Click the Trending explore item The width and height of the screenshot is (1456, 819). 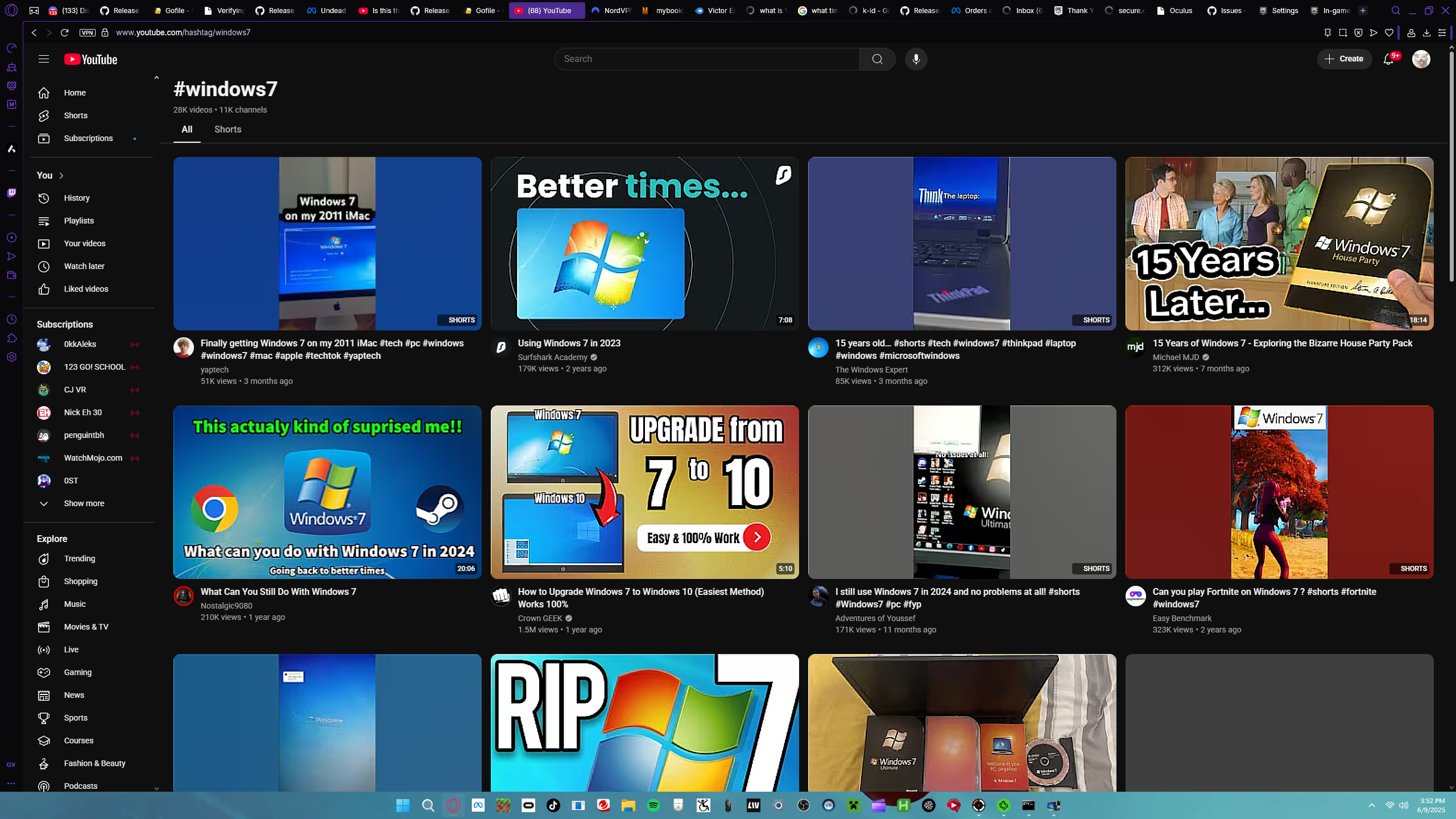[79, 559]
